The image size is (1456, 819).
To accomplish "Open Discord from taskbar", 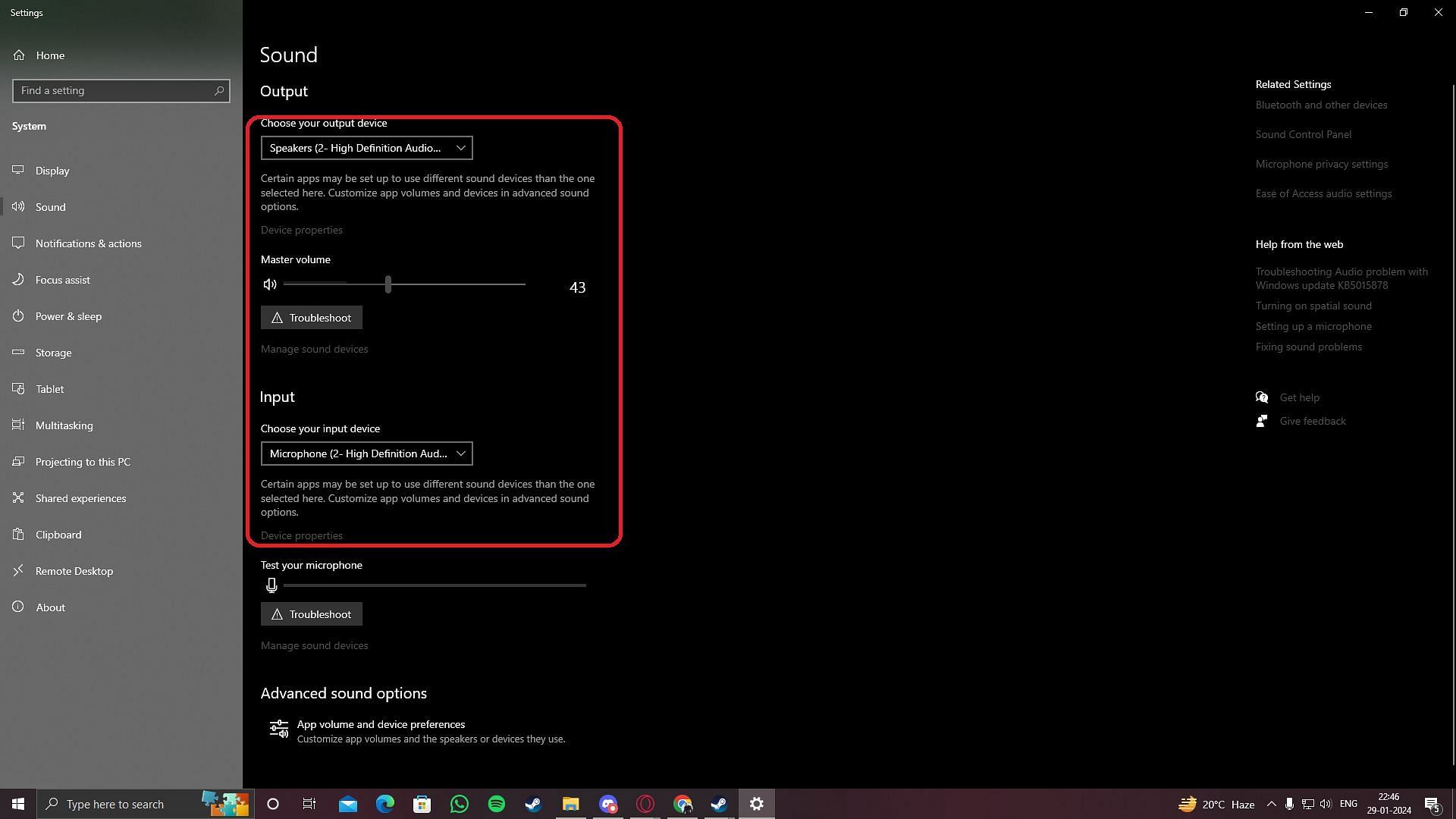I will pyautogui.click(x=608, y=804).
